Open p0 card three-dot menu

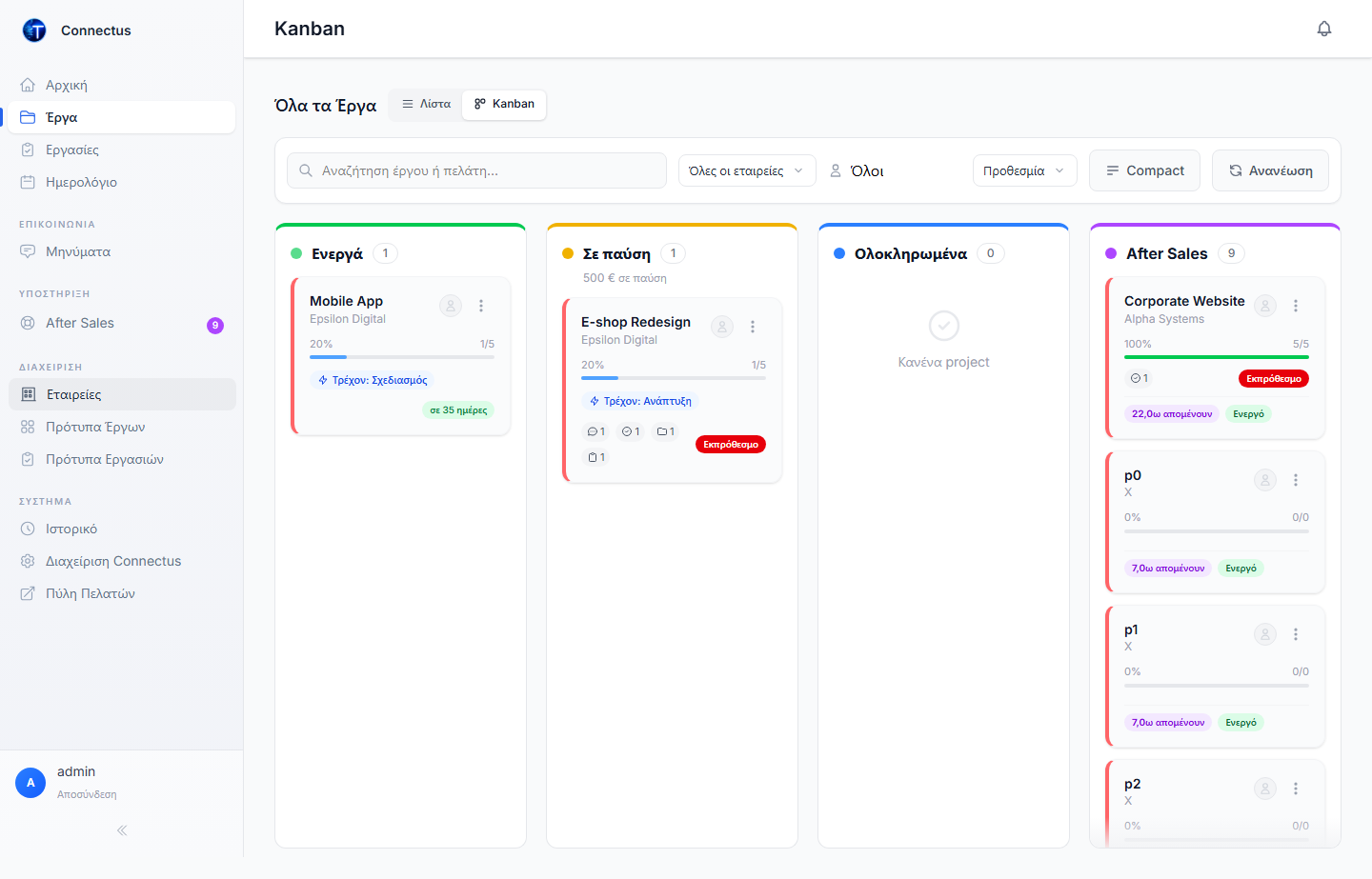click(1296, 480)
